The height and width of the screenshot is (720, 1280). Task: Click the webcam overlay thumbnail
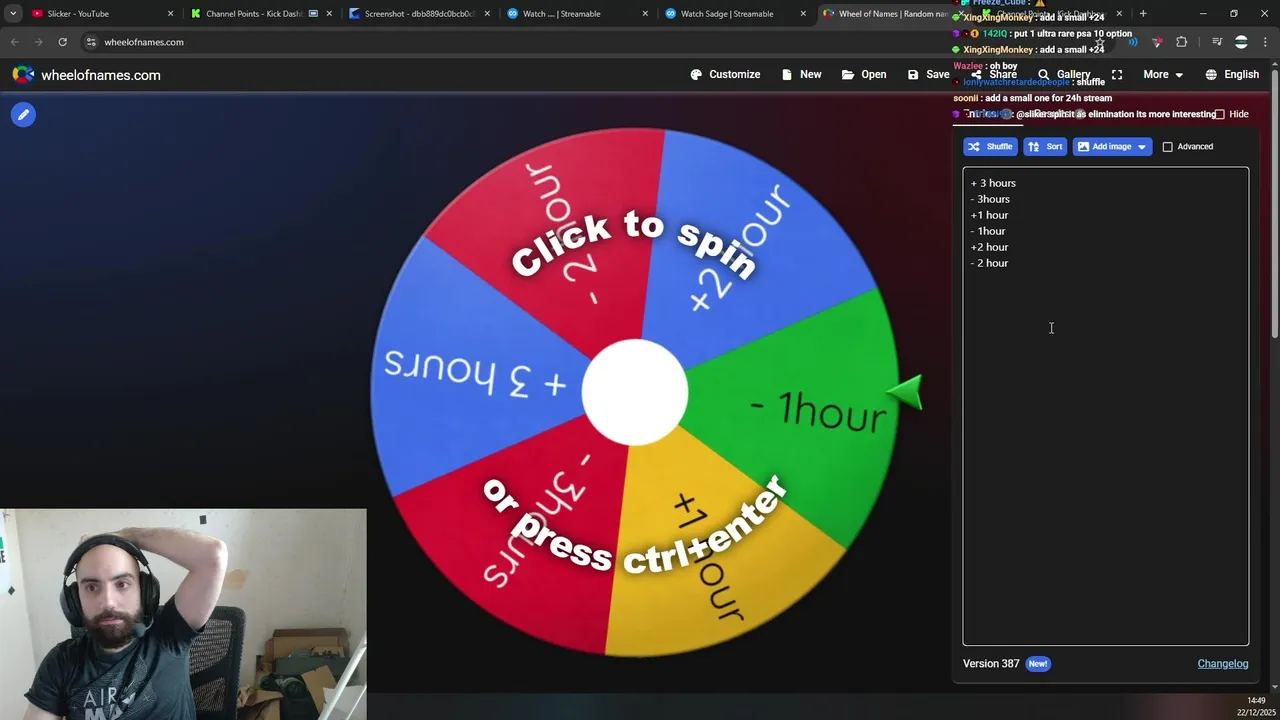coord(184,615)
